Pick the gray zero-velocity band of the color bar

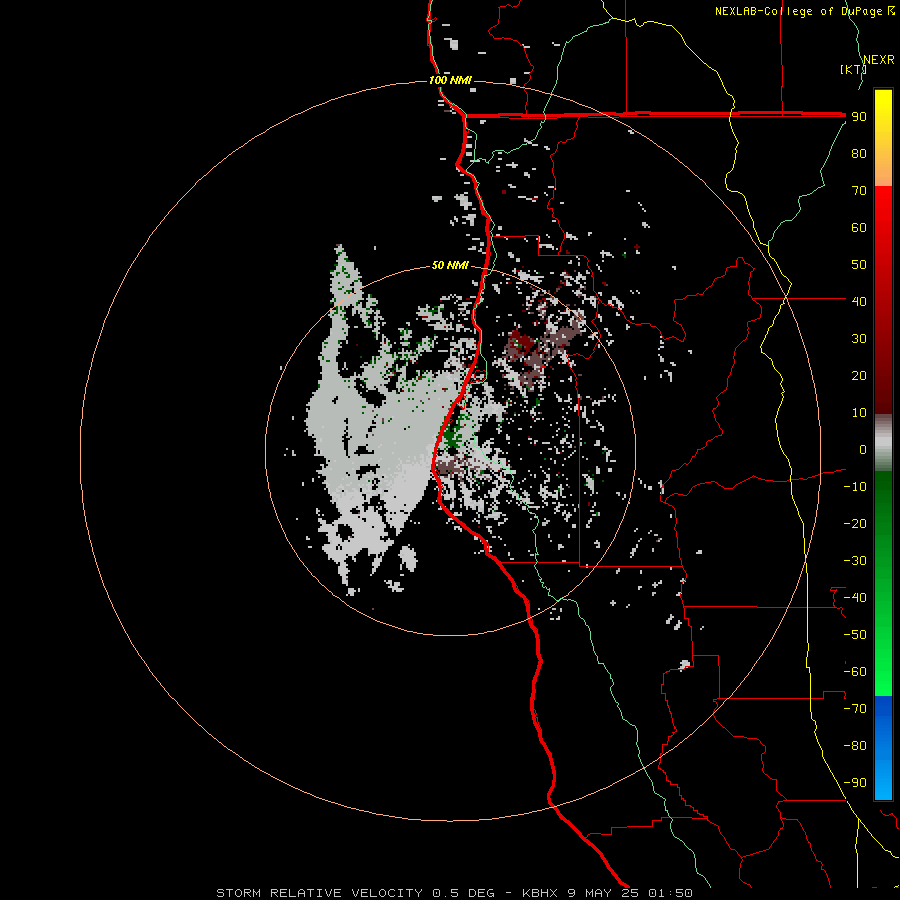[x=883, y=443]
